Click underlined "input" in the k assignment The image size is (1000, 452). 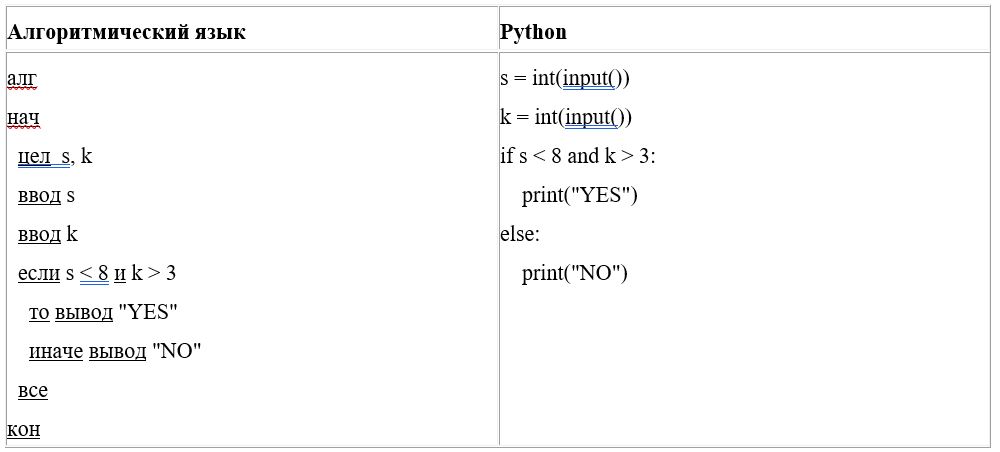[588, 118]
